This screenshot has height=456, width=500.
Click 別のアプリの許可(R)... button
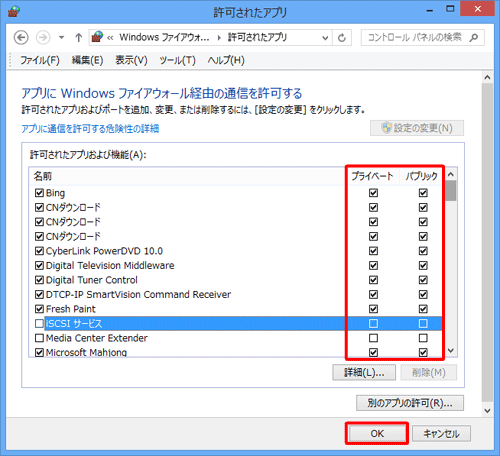click(x=410, y=403)
